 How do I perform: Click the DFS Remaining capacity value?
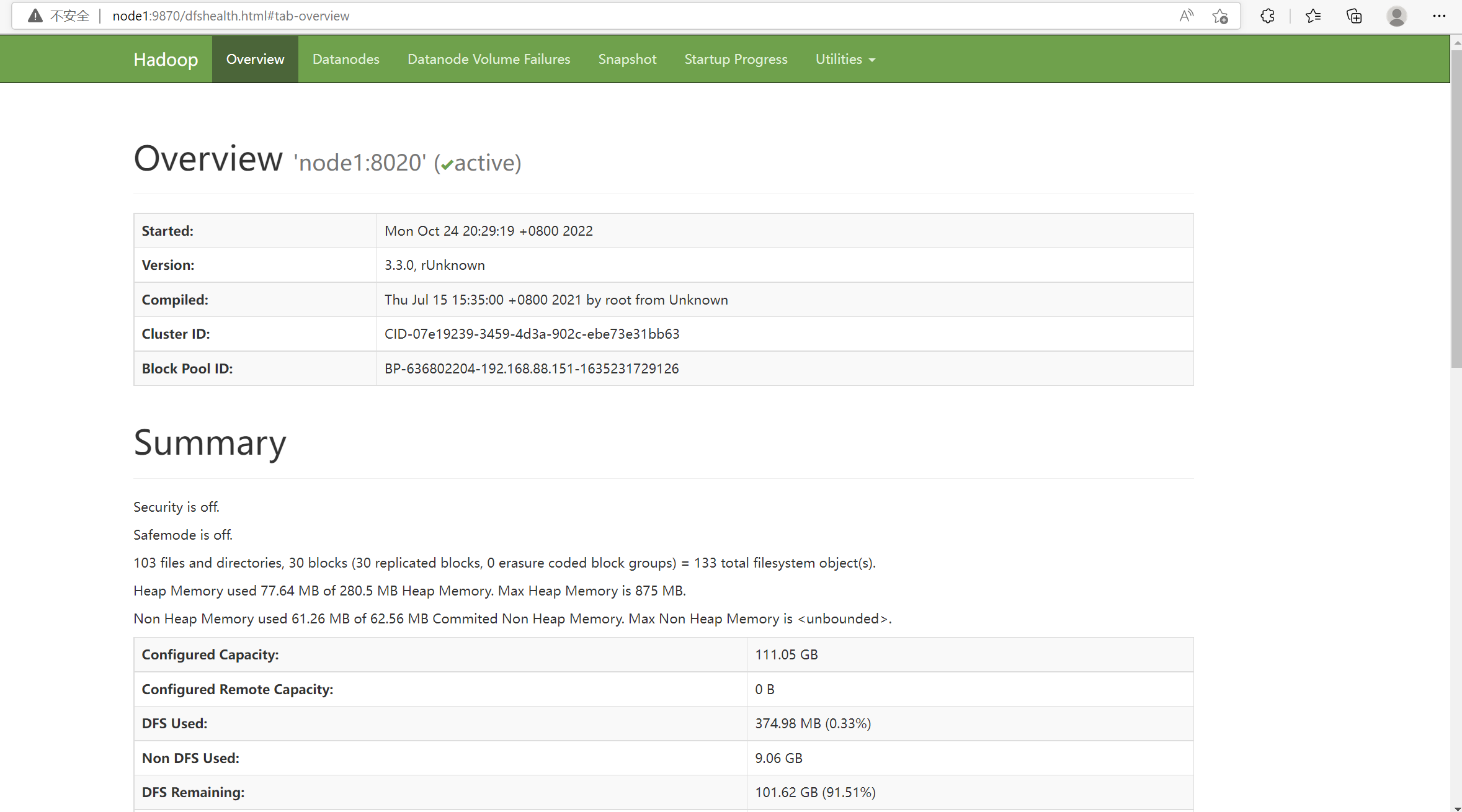[x=815, y=792]
